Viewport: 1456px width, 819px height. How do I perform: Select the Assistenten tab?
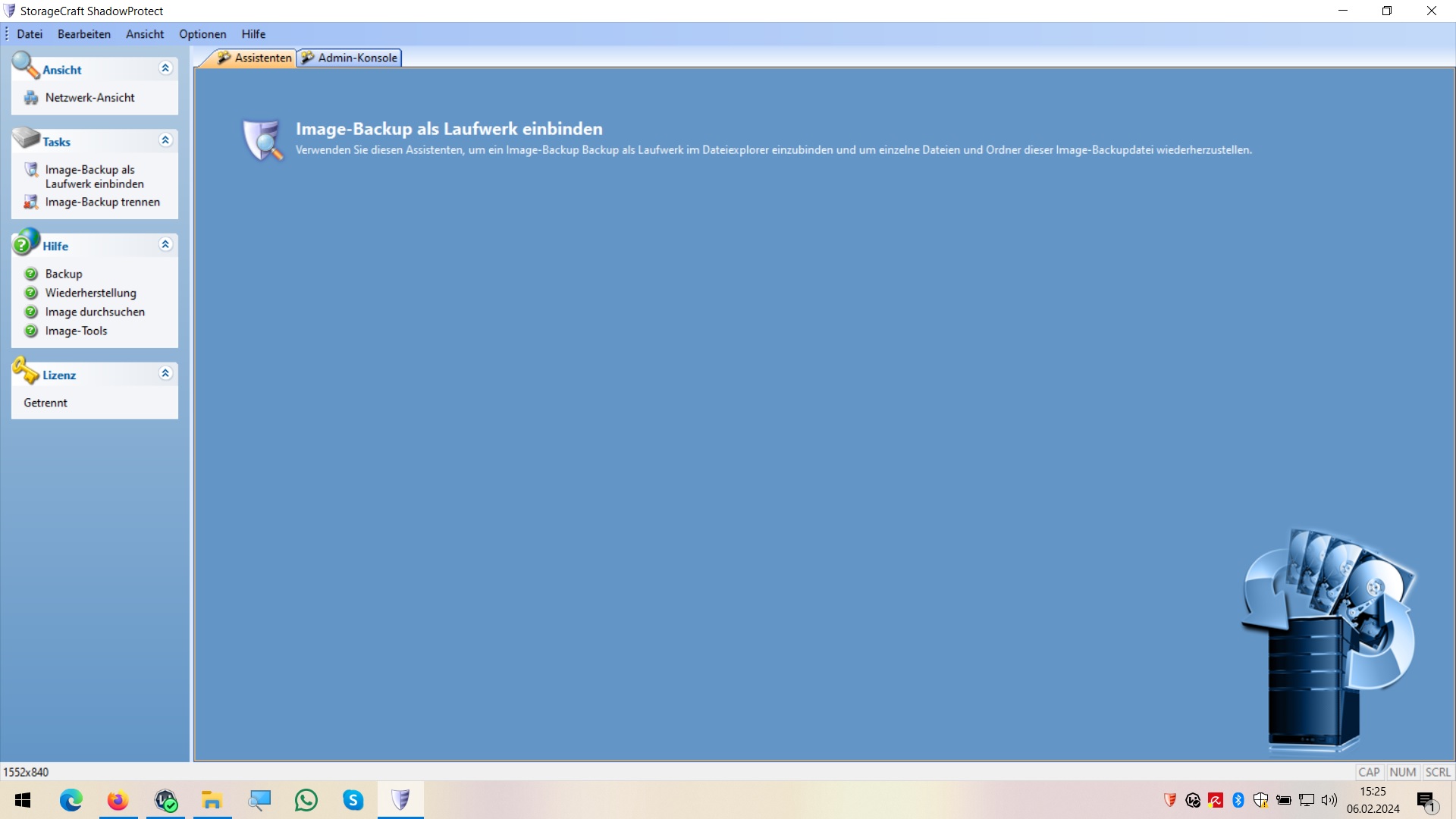(255, 58)
